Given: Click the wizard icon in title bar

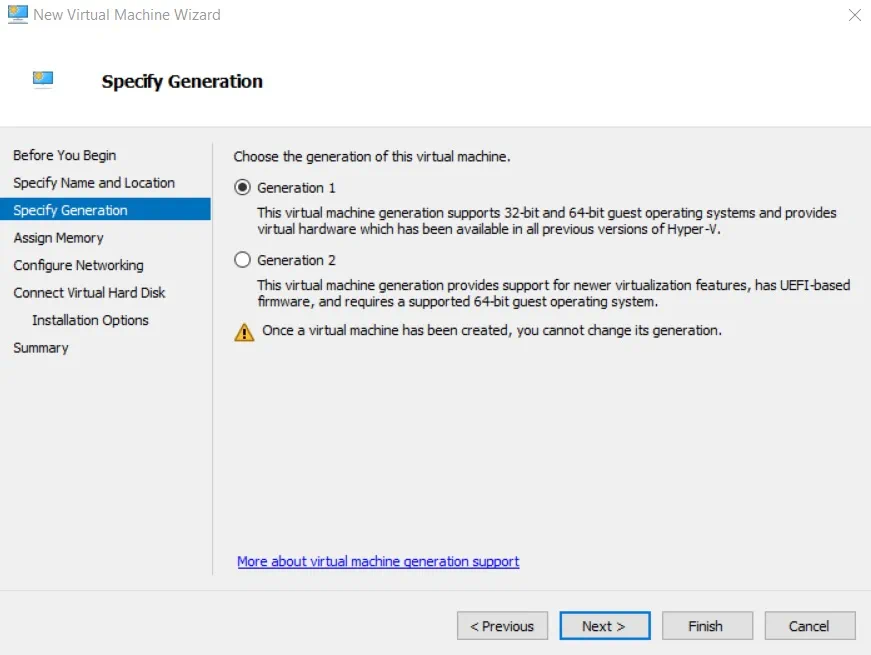Looking at the screenshot, I should [x=18, y=14].
